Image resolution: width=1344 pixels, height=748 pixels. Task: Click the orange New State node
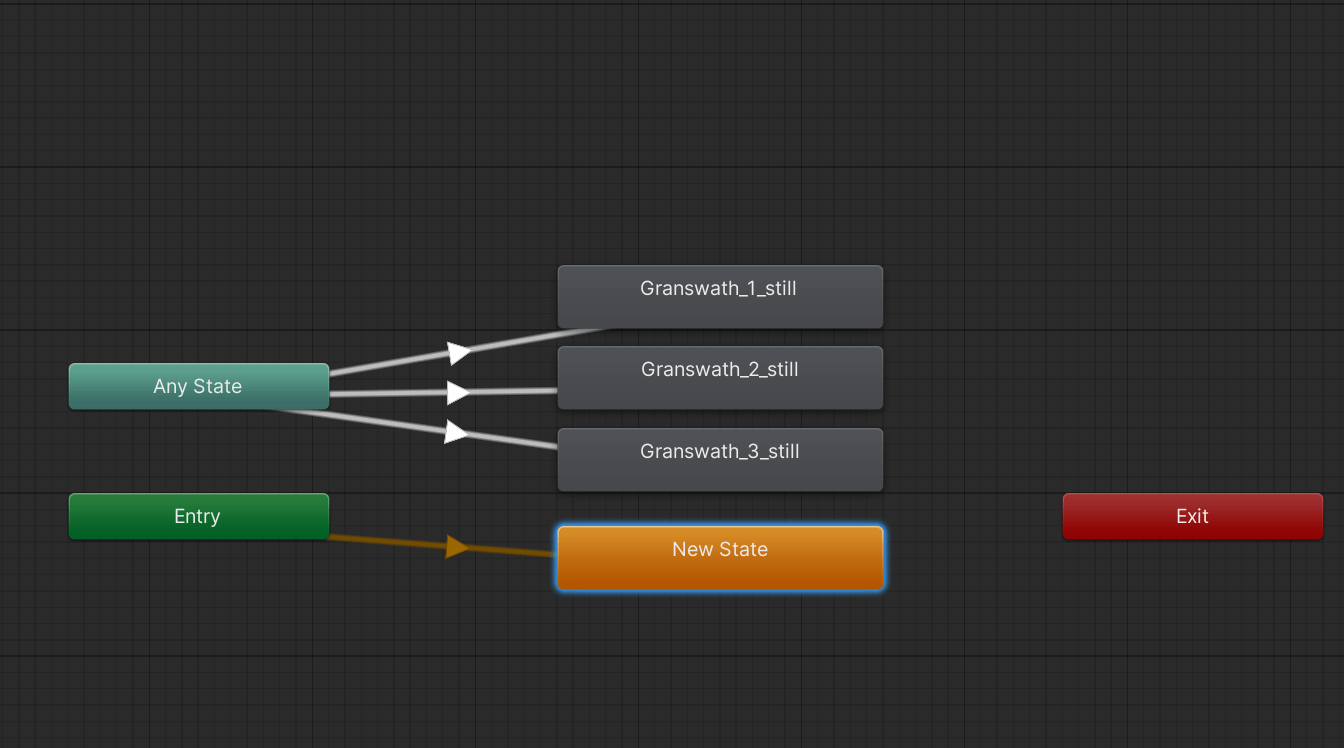(720, 557)
